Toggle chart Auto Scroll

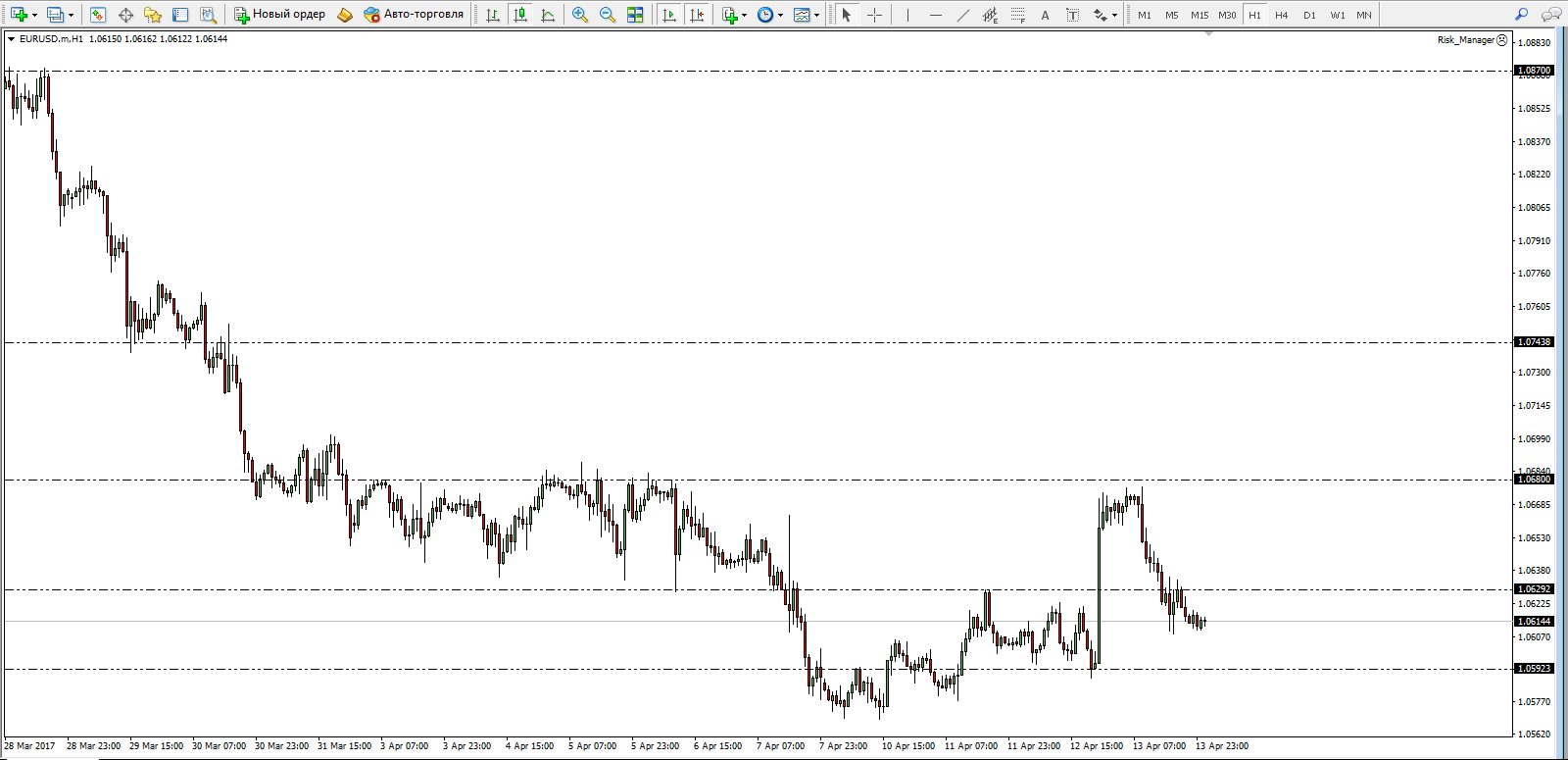[669, 15]
